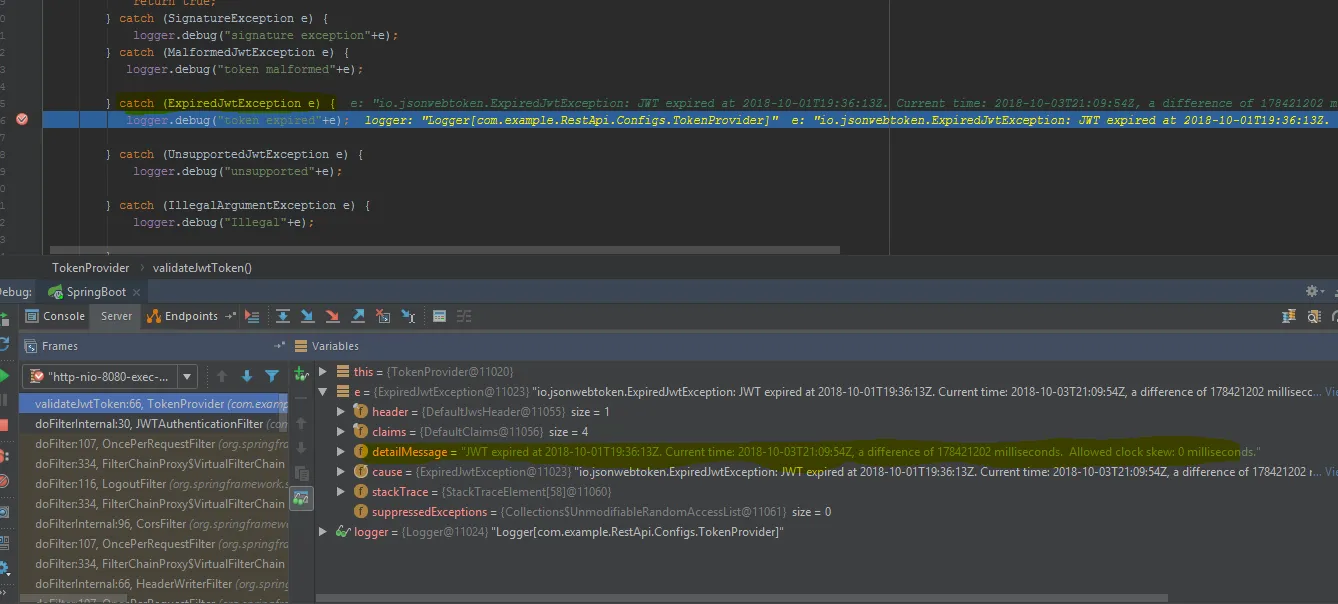Select next frame down arrow in Frames

247,376
